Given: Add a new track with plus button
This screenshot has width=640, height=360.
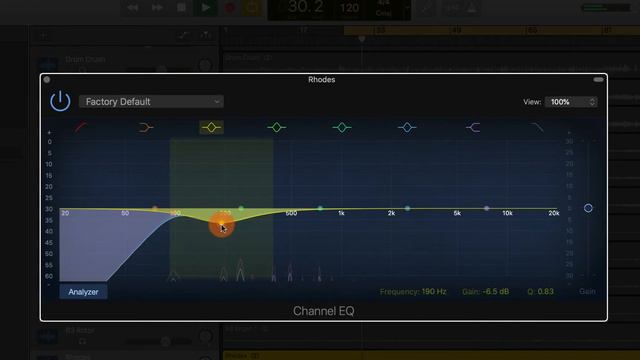Looking at the screenshot, I should (x=43, y=36).
